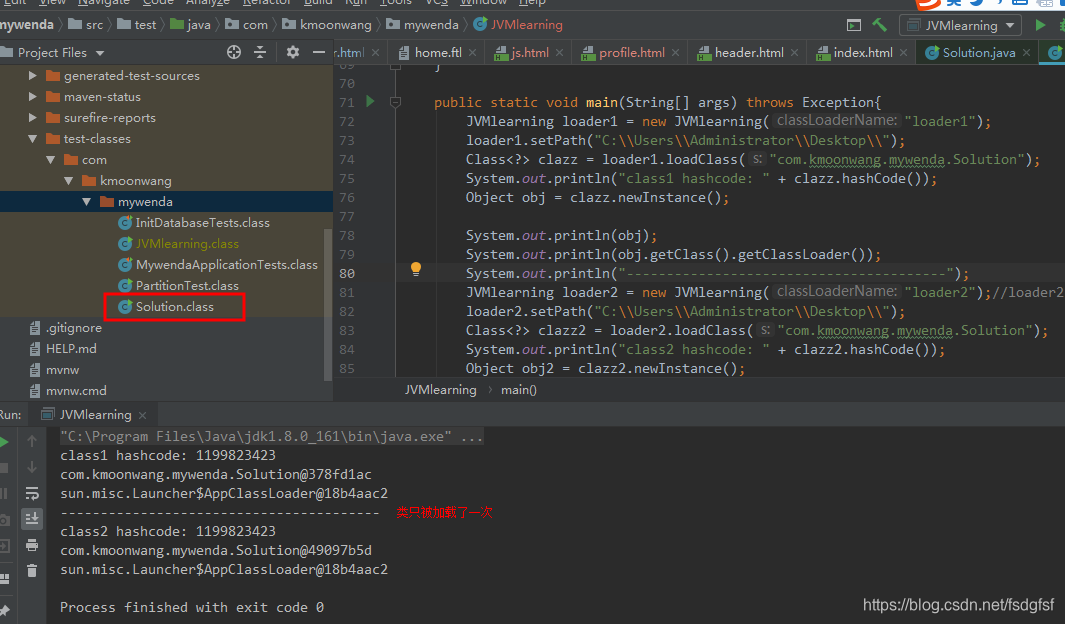Hide the Project Files panel
Image resolution: width=1065 pixels, height=624 pixels.
[319, 52]
